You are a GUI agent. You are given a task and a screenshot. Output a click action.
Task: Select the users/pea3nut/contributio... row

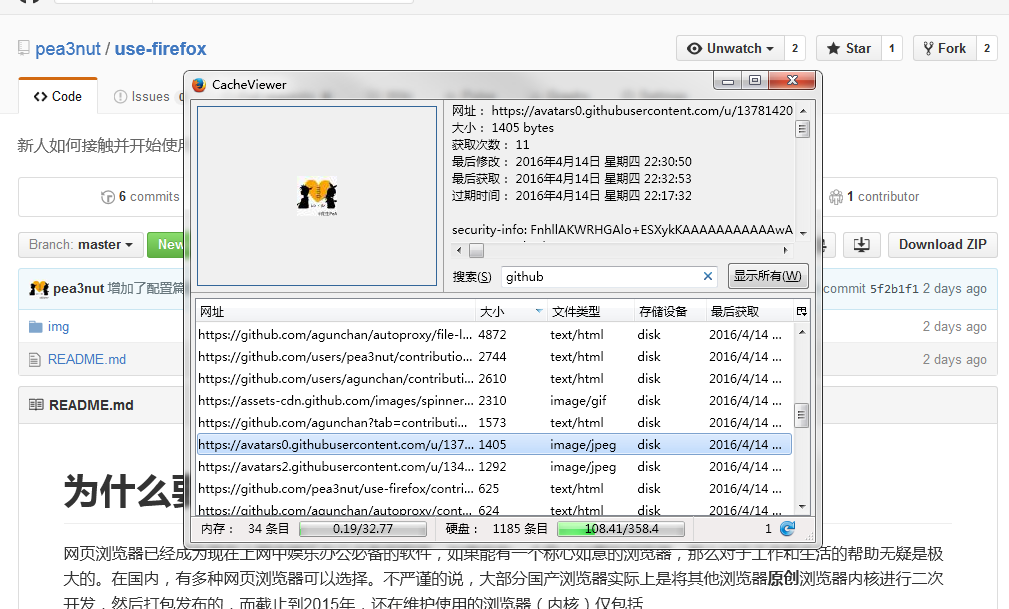(494, 357)
